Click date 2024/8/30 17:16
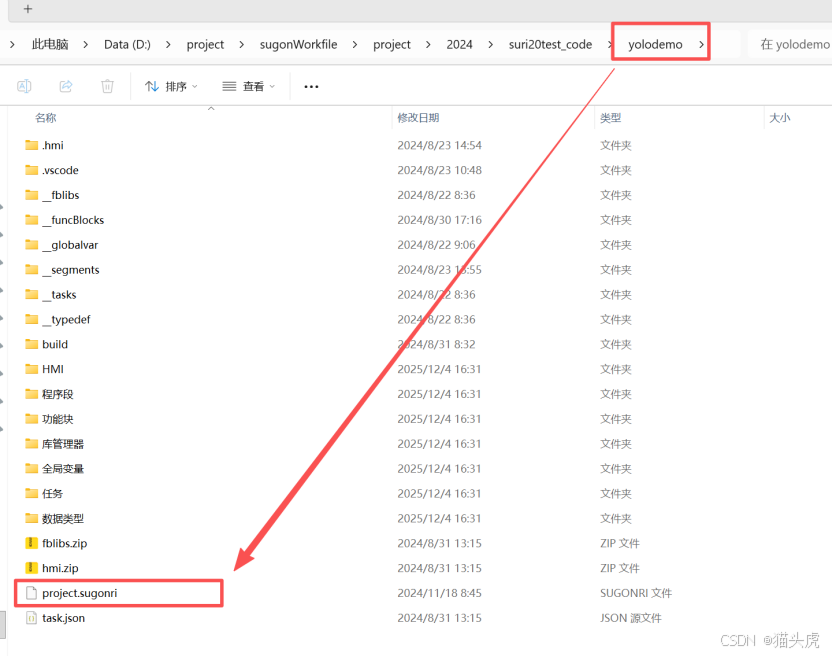Screen dimensions: 832x656 (x=439, y=220)
